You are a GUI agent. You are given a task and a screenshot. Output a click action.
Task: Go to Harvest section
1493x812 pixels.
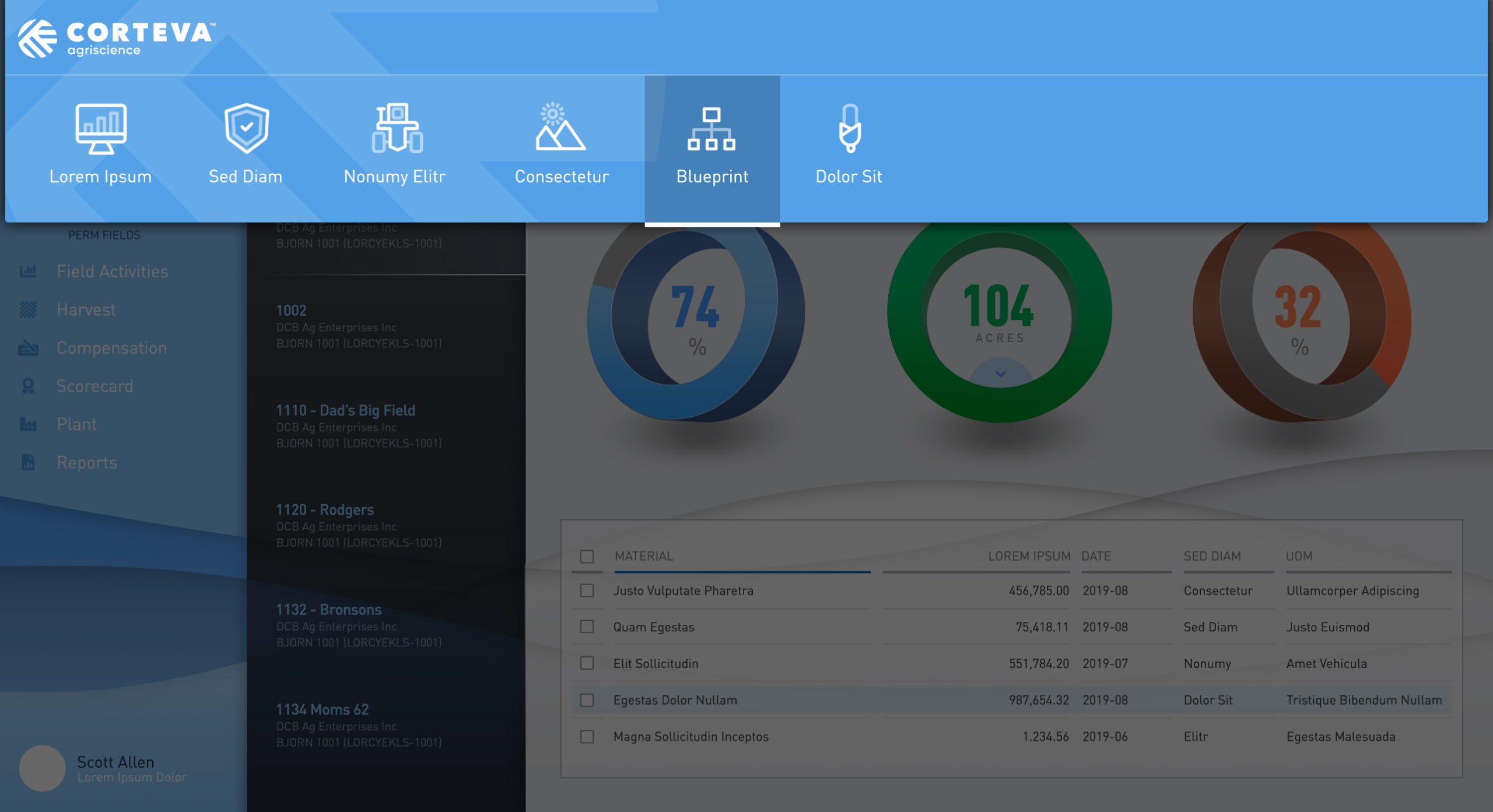click(x=86, y=310)
